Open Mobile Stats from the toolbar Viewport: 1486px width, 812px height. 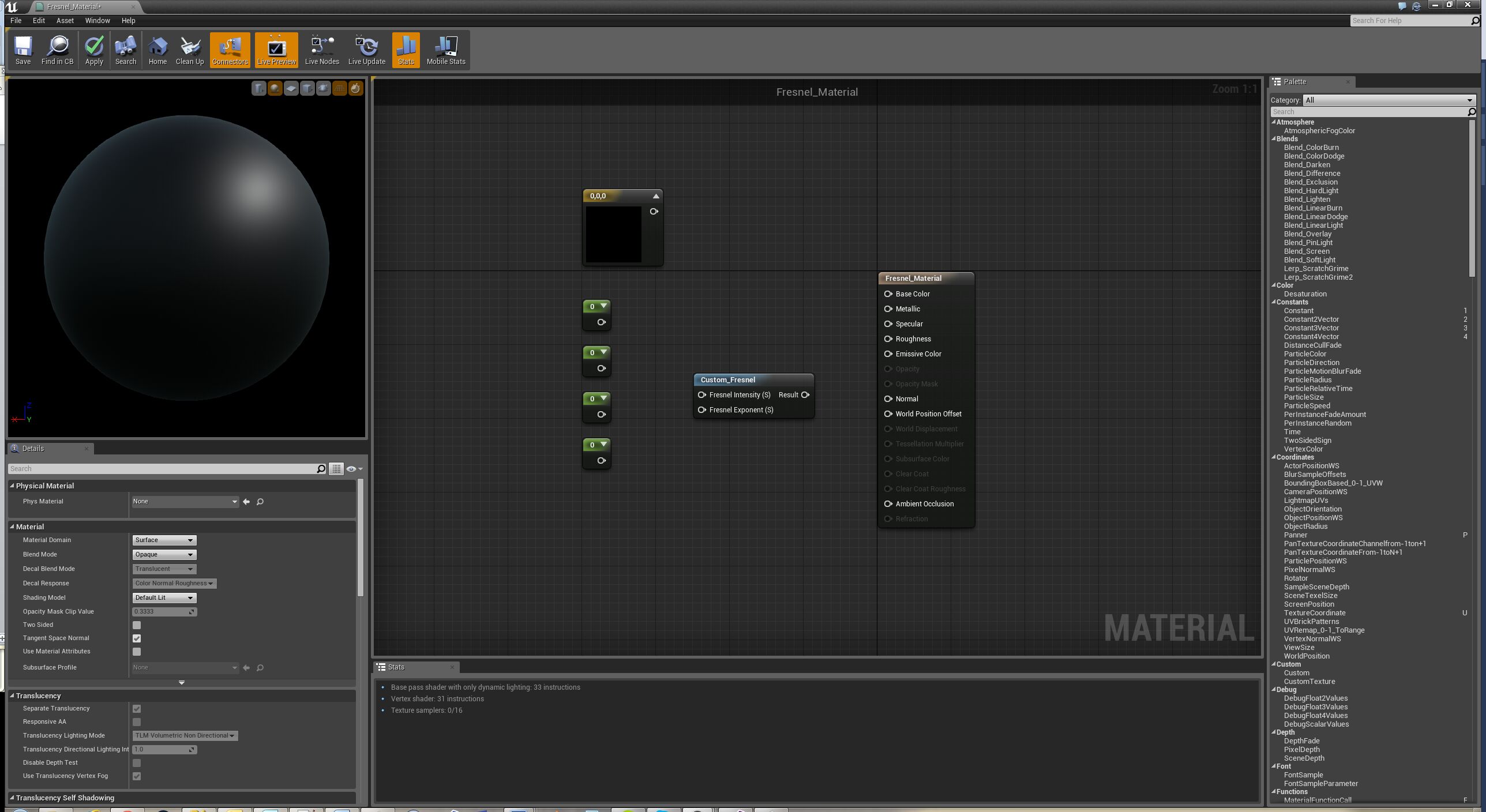[x=445, y=50]
